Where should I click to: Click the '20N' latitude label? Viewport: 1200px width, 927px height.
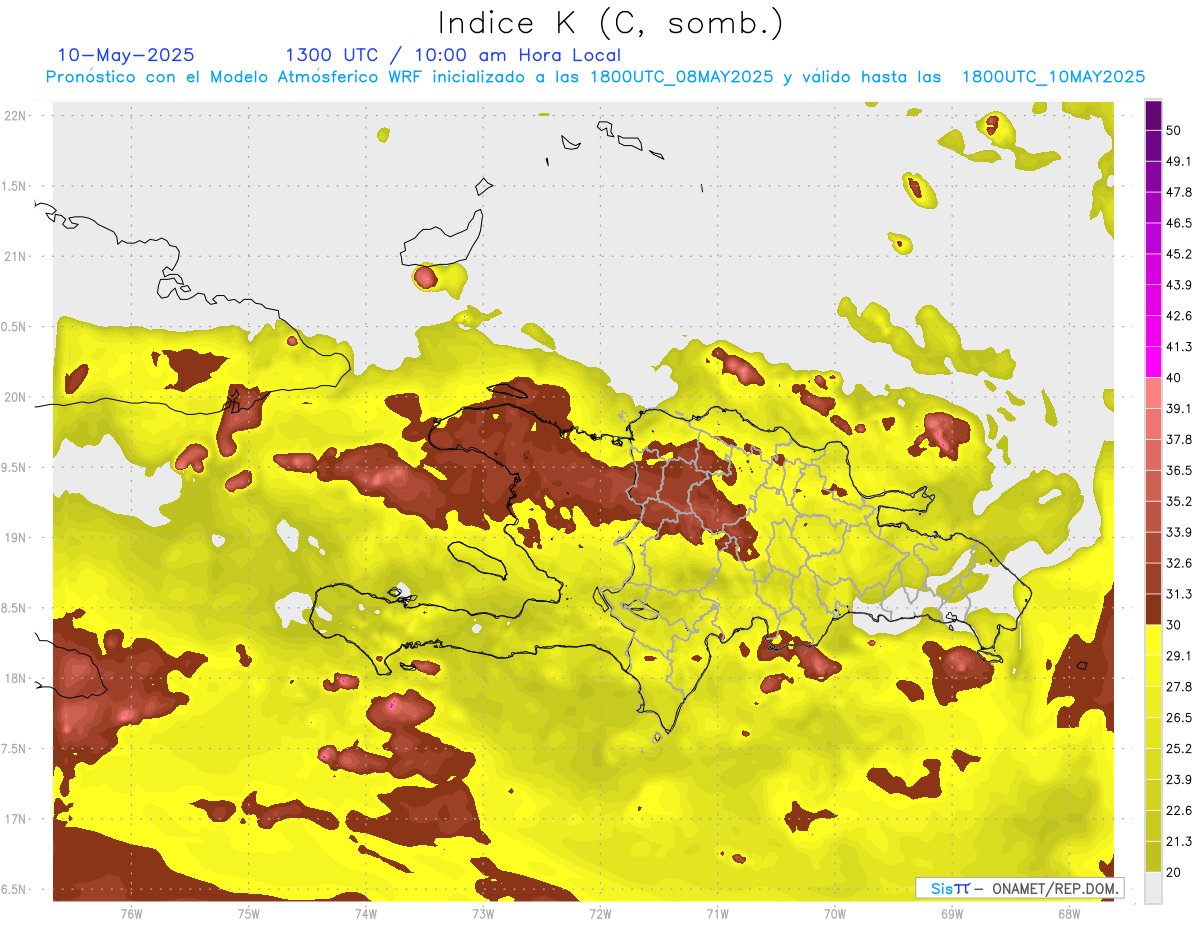coord(16,397)
